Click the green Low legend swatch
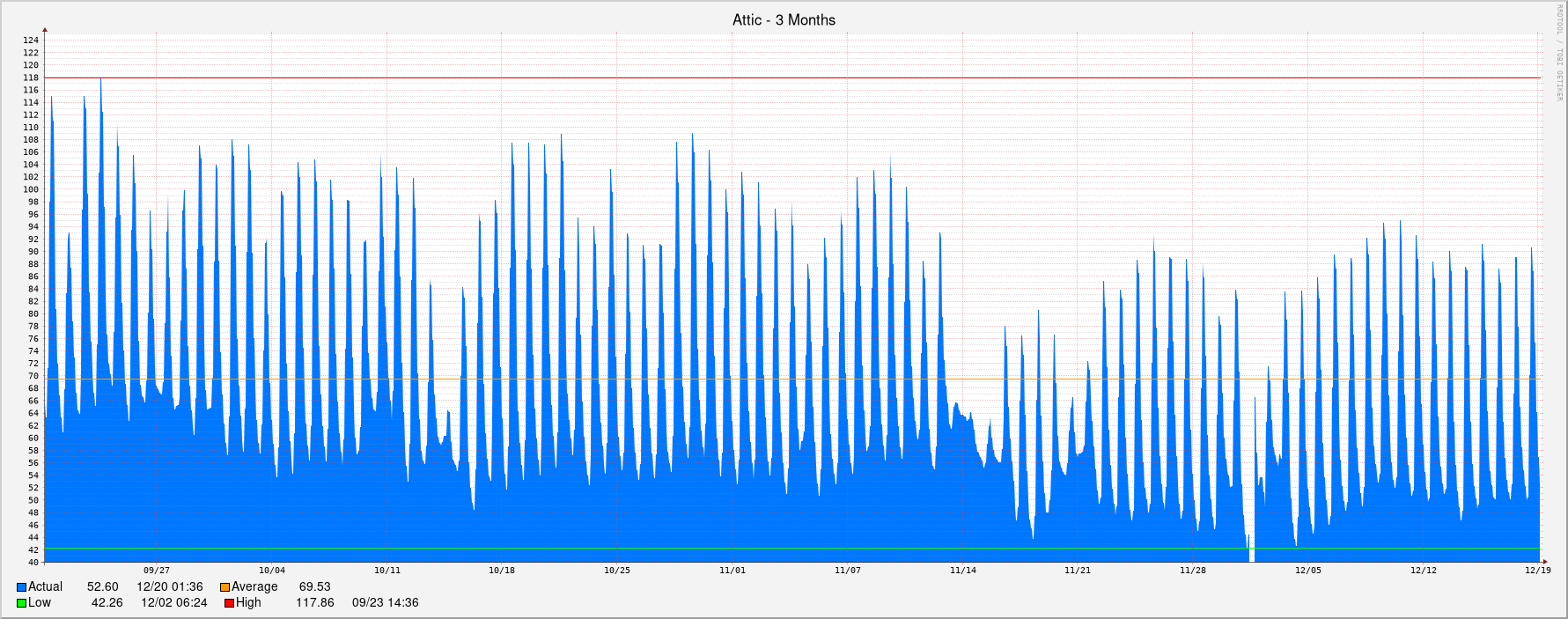The image size is (1568, 619). (21, 603)
